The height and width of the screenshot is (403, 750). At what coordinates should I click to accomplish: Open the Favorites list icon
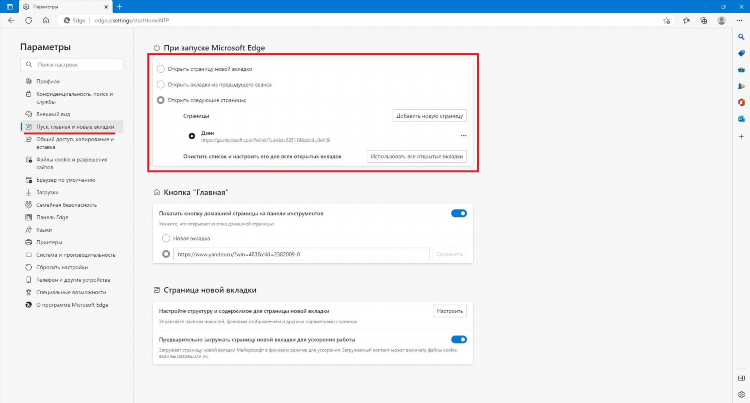pyautogui.click(x=686, y=21)
